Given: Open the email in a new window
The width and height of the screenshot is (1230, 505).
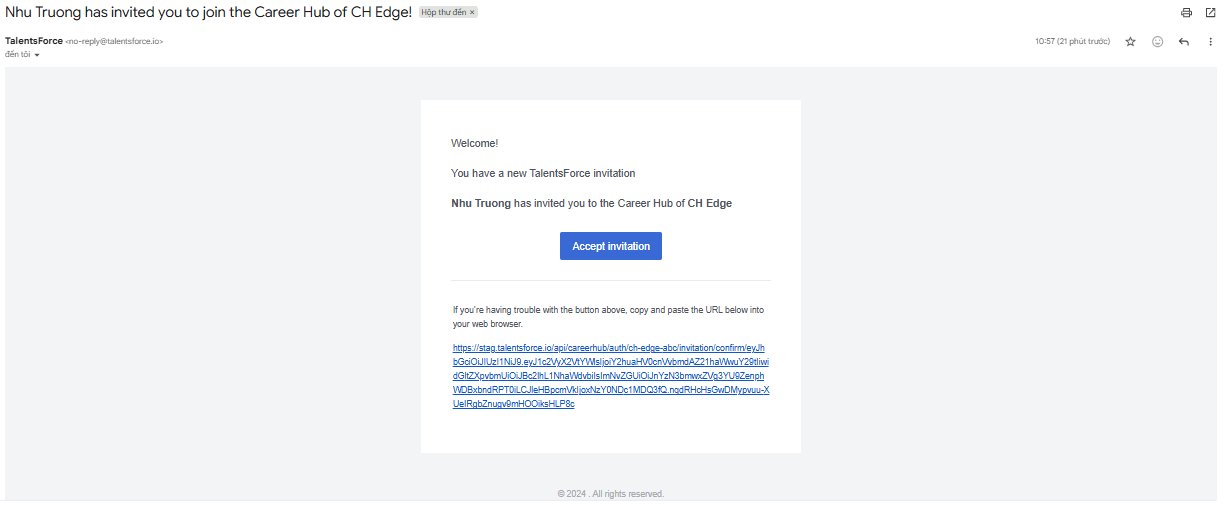Looking at the screenshot, I should [x=1211, y=13].
